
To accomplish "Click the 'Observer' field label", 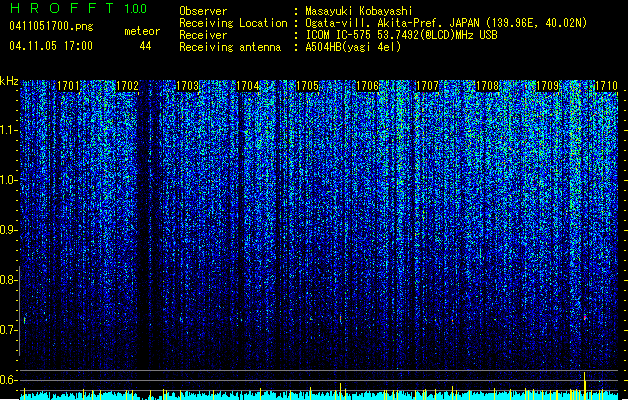I will click(203, 11).
